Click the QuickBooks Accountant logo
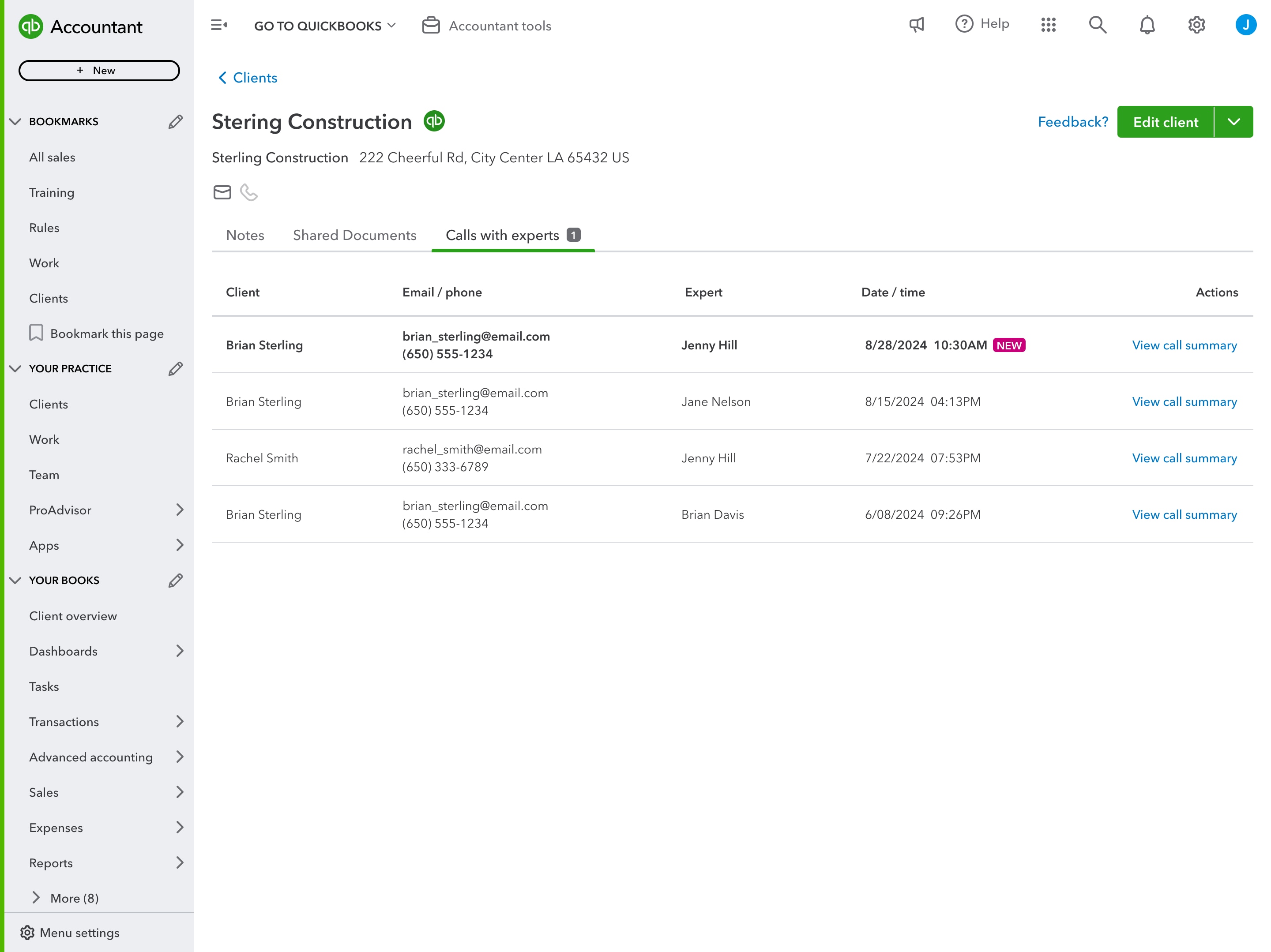 [x=80, y=26]
